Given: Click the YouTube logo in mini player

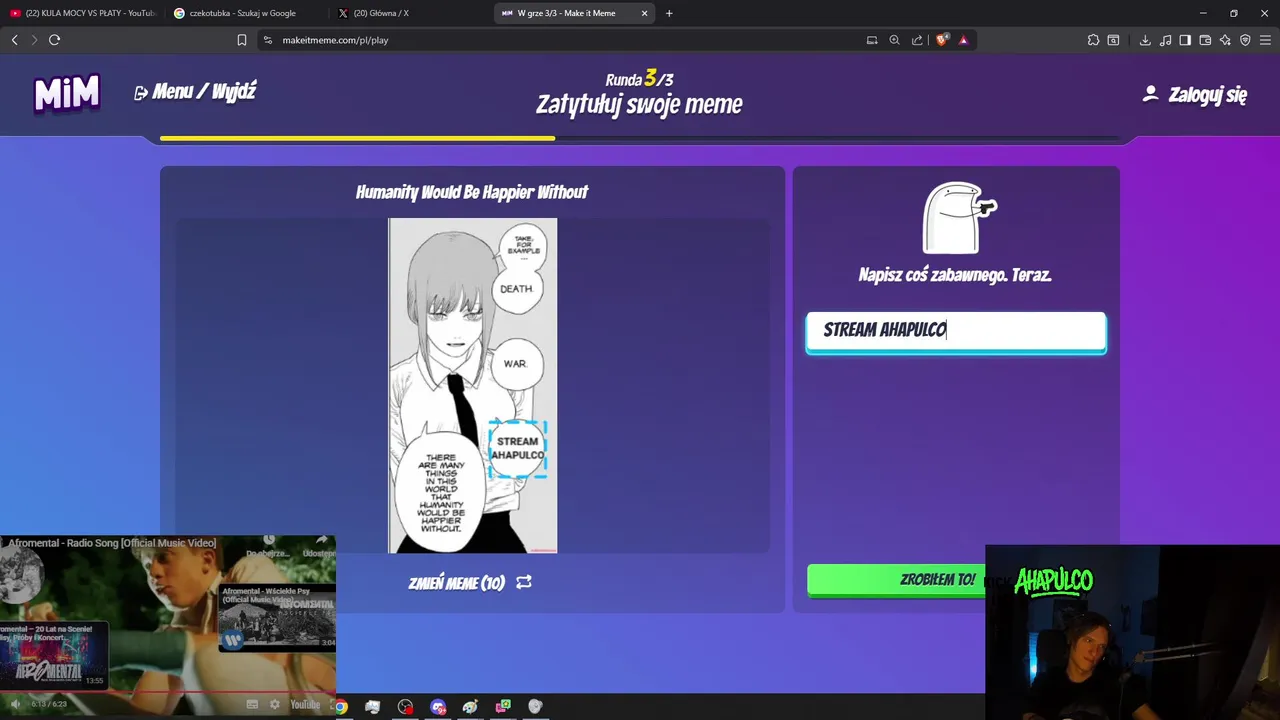Looking at the screenshot, I should tap(305, 704).
